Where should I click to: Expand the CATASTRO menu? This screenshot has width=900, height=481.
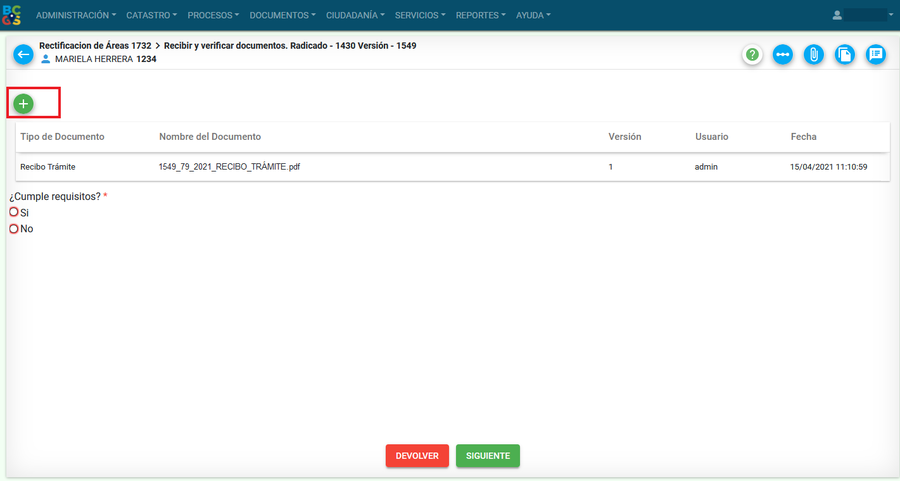coord(151,15)
